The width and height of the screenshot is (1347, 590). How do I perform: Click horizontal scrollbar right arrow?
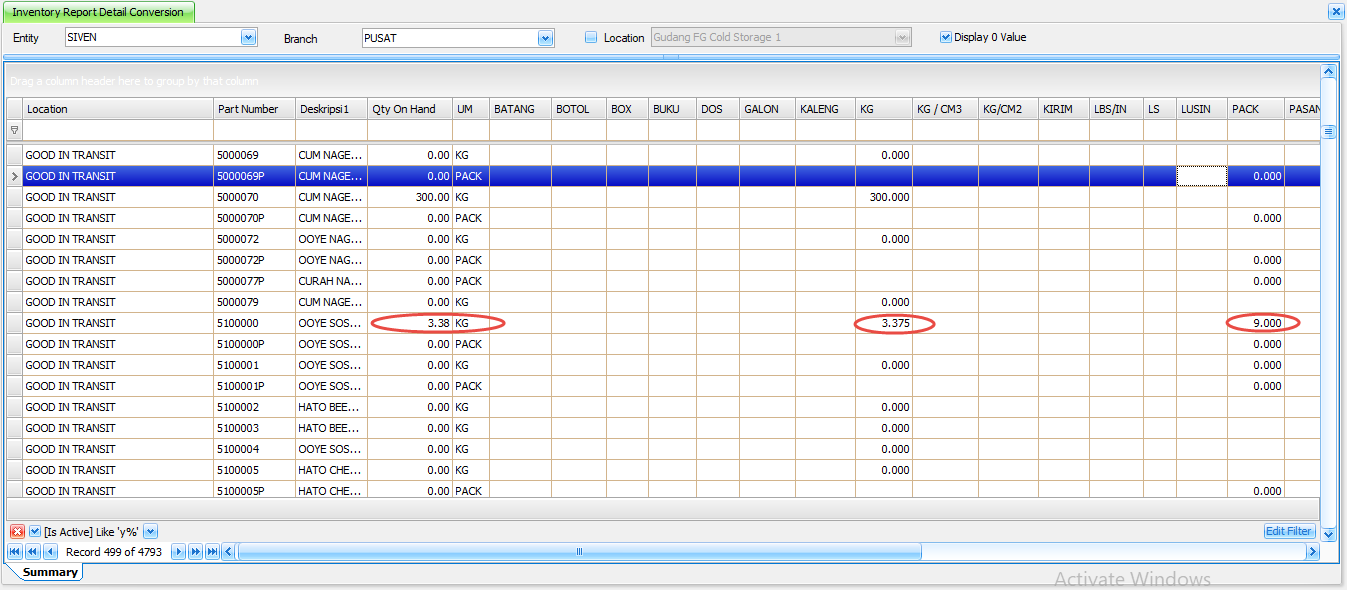[x=1311, y=552]
